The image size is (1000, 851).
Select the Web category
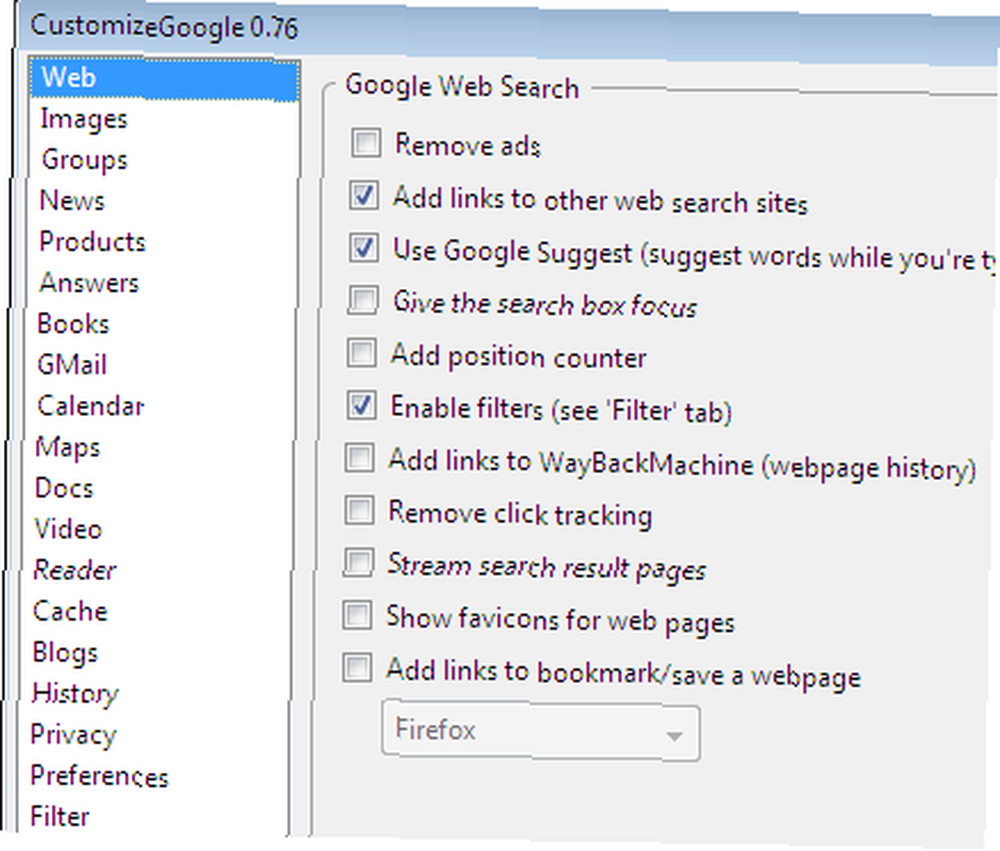coord(165,79)
